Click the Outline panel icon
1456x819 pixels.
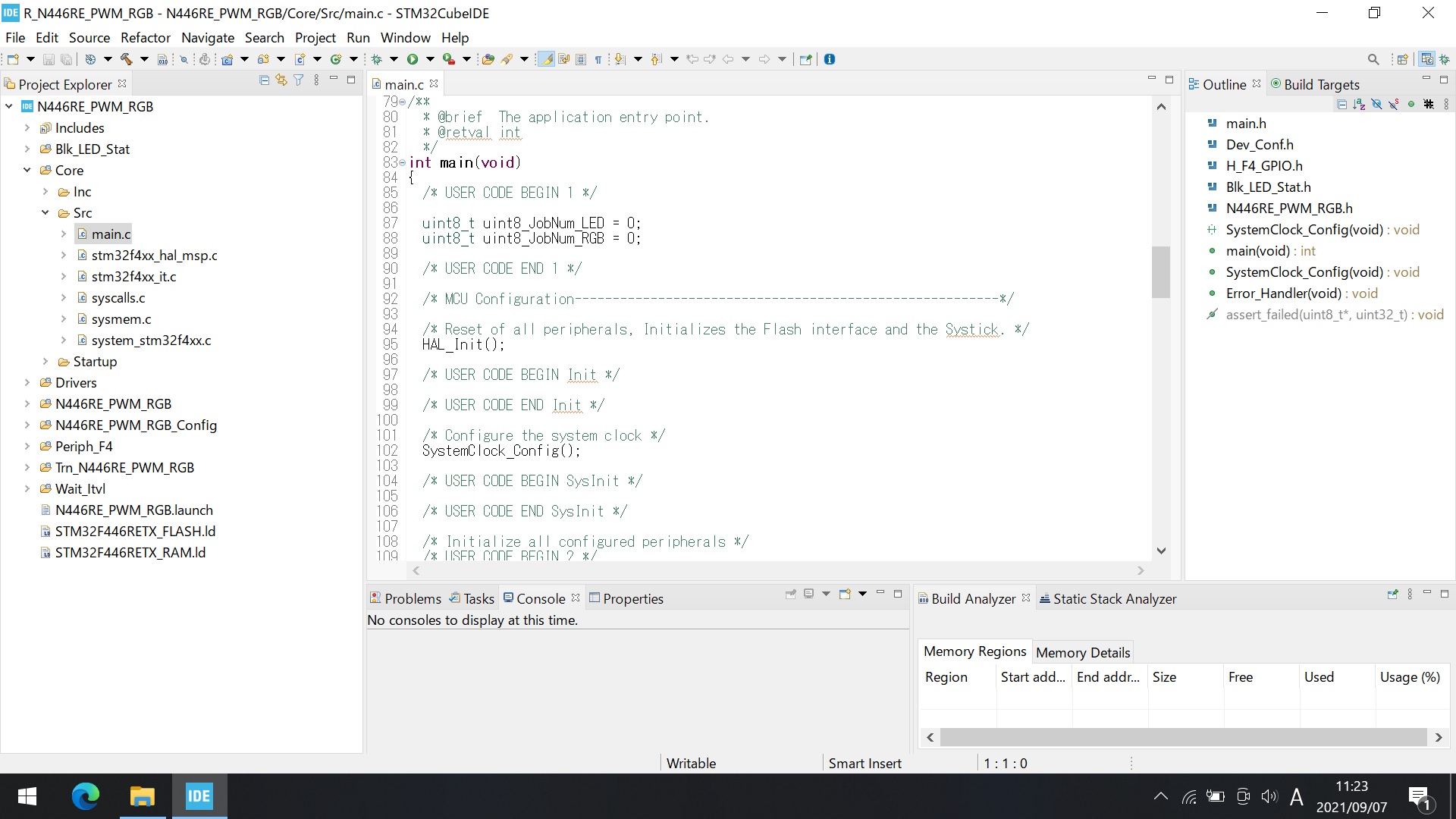pos(1195,84)
